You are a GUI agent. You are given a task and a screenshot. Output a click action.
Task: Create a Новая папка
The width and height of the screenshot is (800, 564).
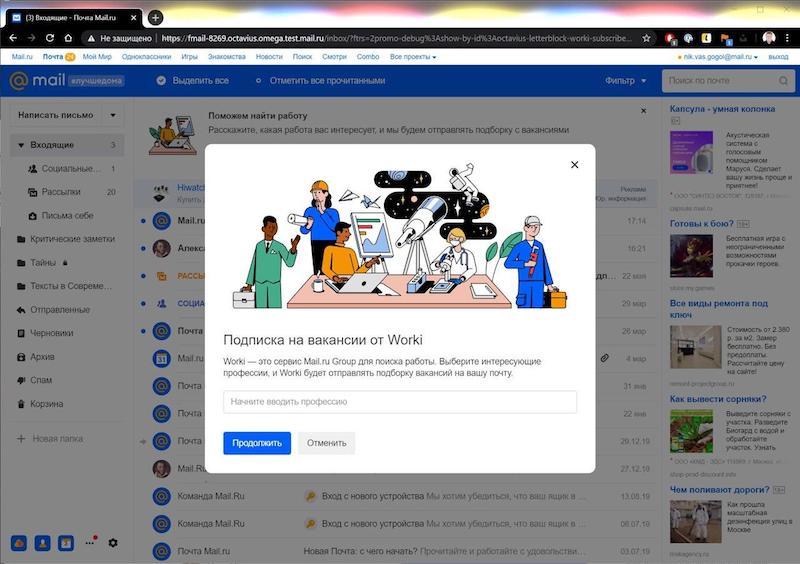50,438
